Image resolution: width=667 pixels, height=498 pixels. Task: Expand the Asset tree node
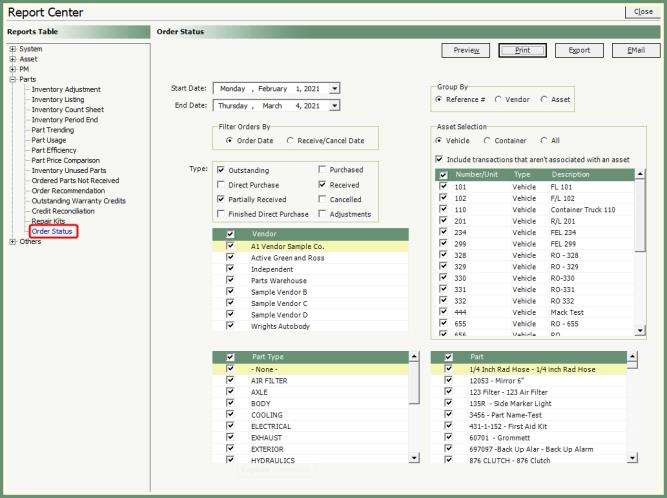coord(12,59)
